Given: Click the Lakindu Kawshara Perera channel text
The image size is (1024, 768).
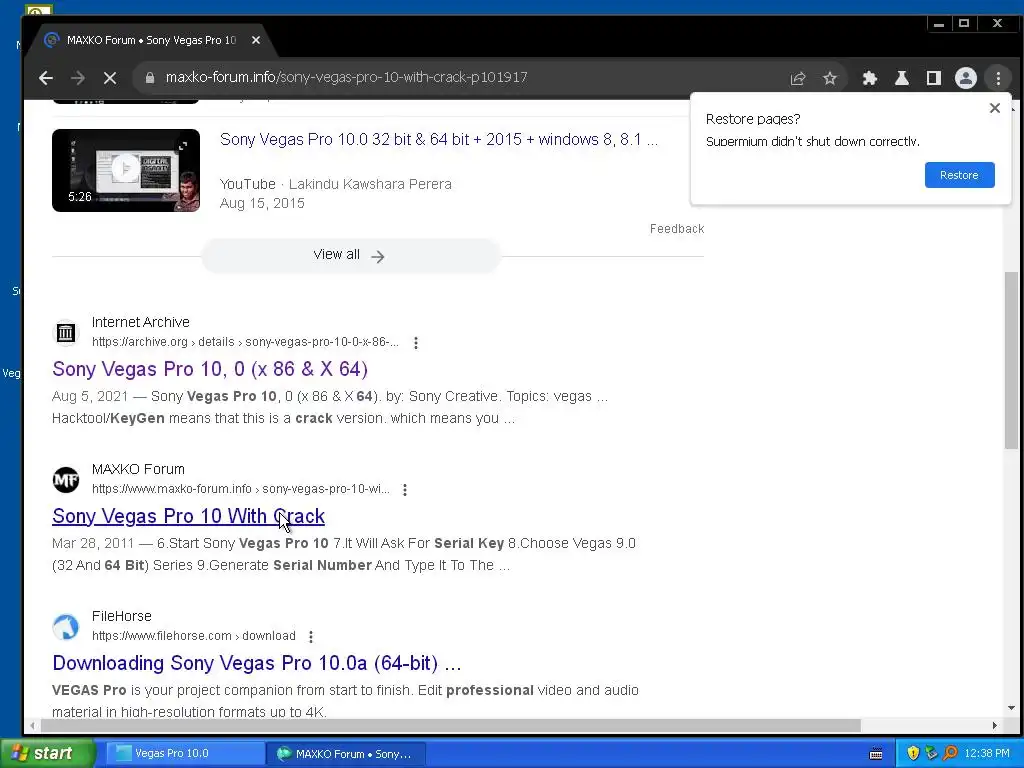Looking at the screenshot, I should click(x=370, y=184).
